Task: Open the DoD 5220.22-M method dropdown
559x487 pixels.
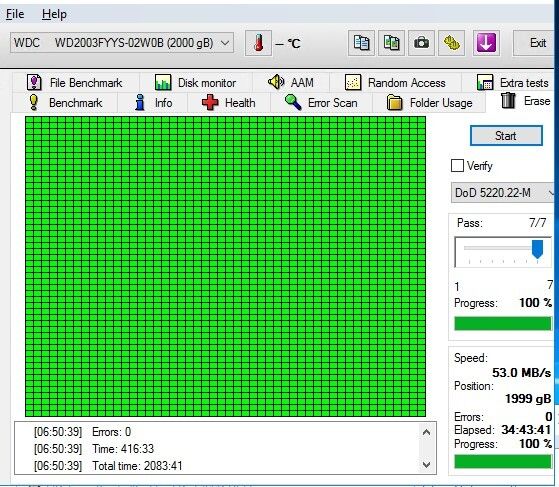Action: pyautogui.click(x=503, y=193)
